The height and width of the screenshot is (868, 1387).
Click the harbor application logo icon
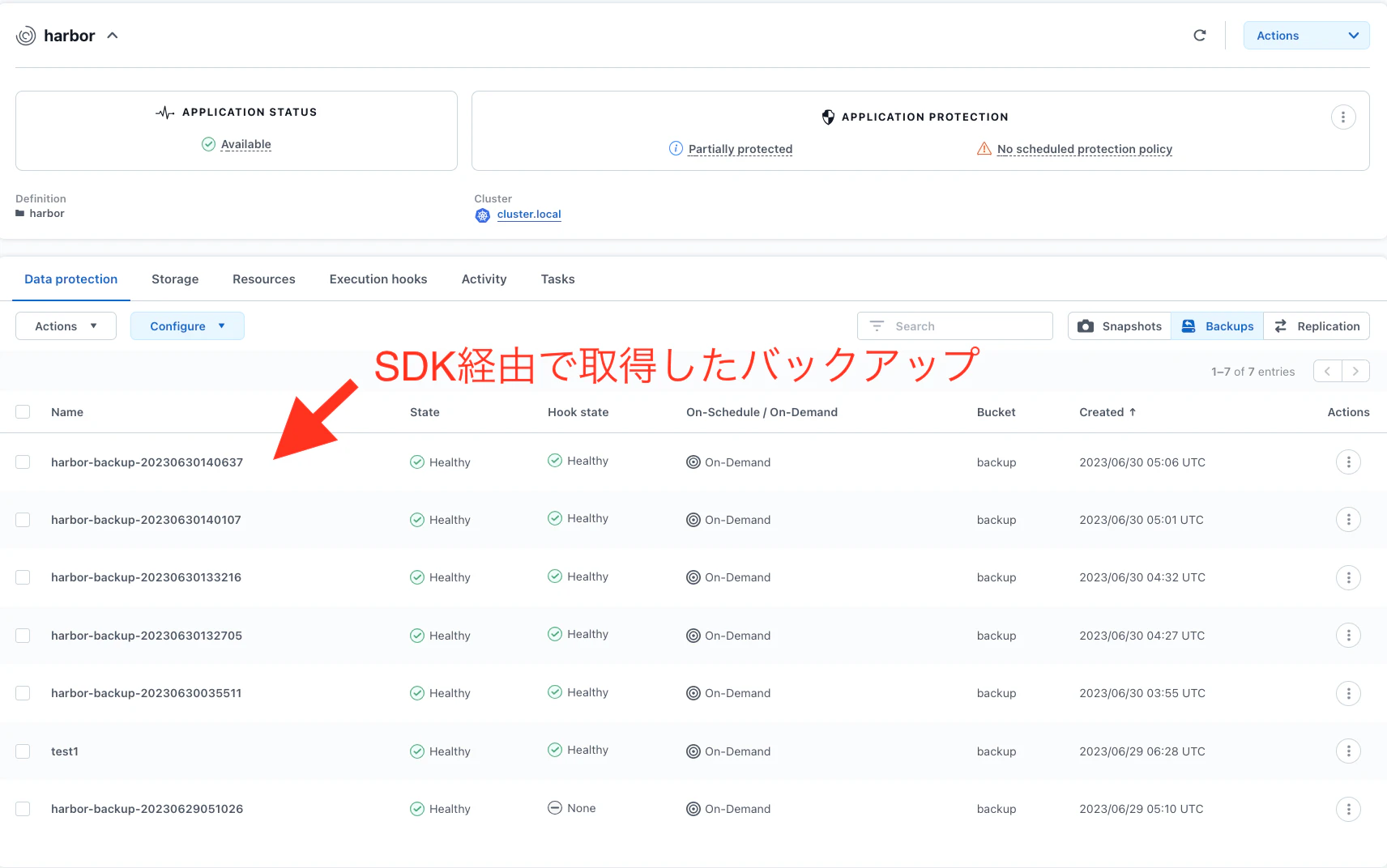(x=26, y=36)
